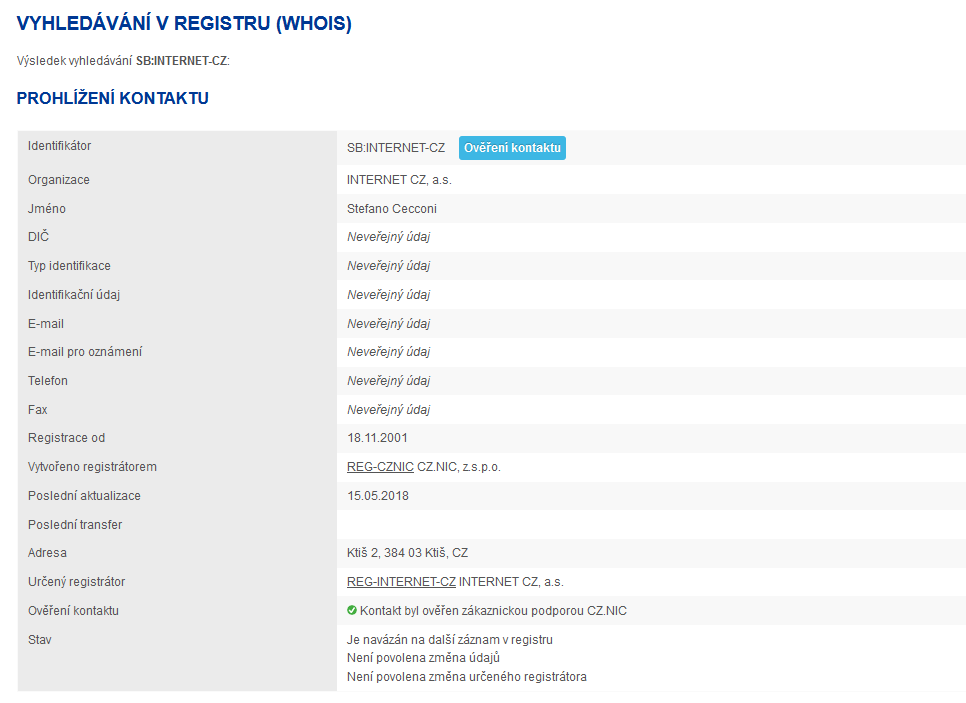Click 'Neveřejný údaj' in the E-mail pro oznámení row

coord(388,352)
